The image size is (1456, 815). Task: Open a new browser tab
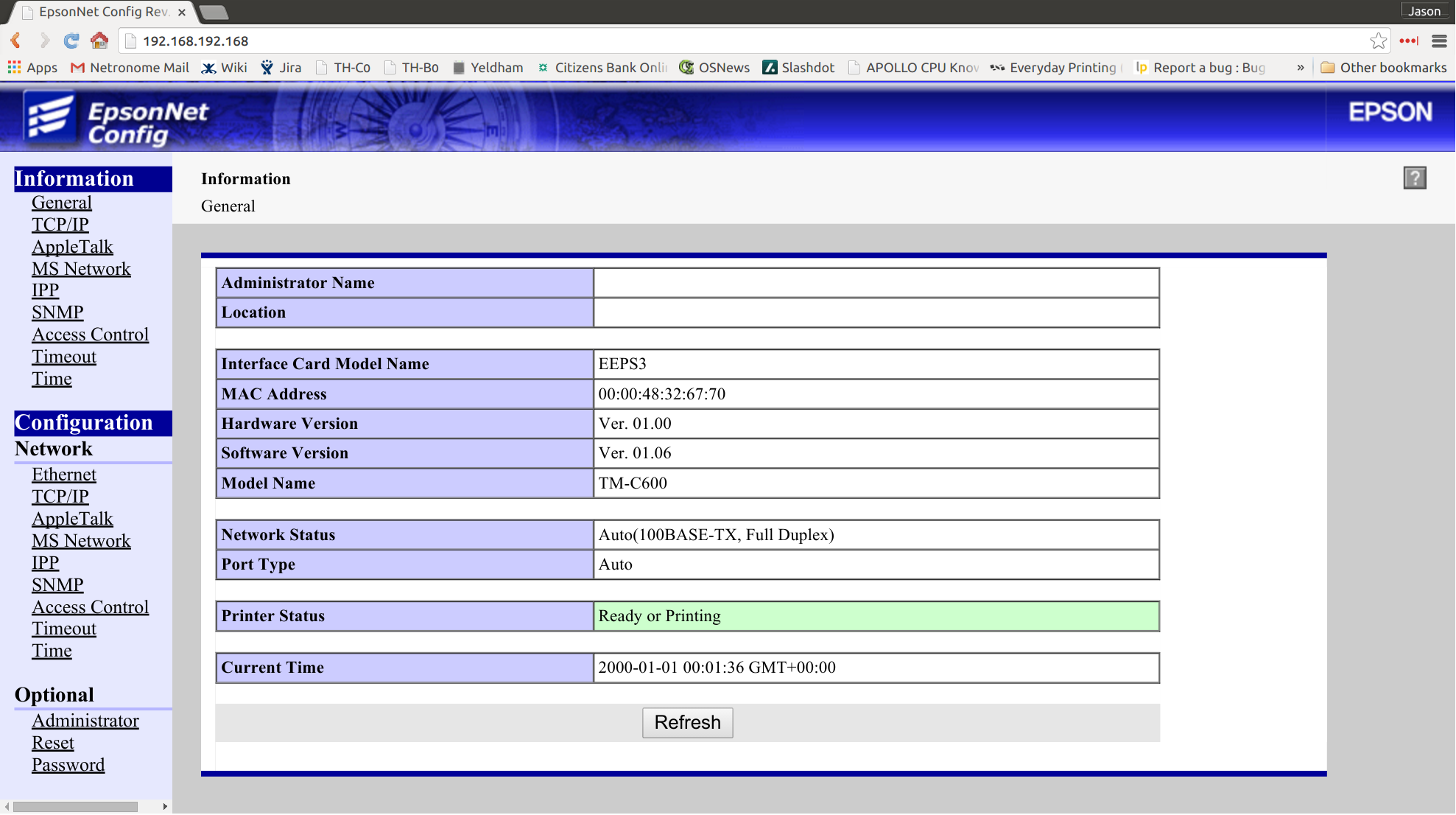(x=214, y=12)
